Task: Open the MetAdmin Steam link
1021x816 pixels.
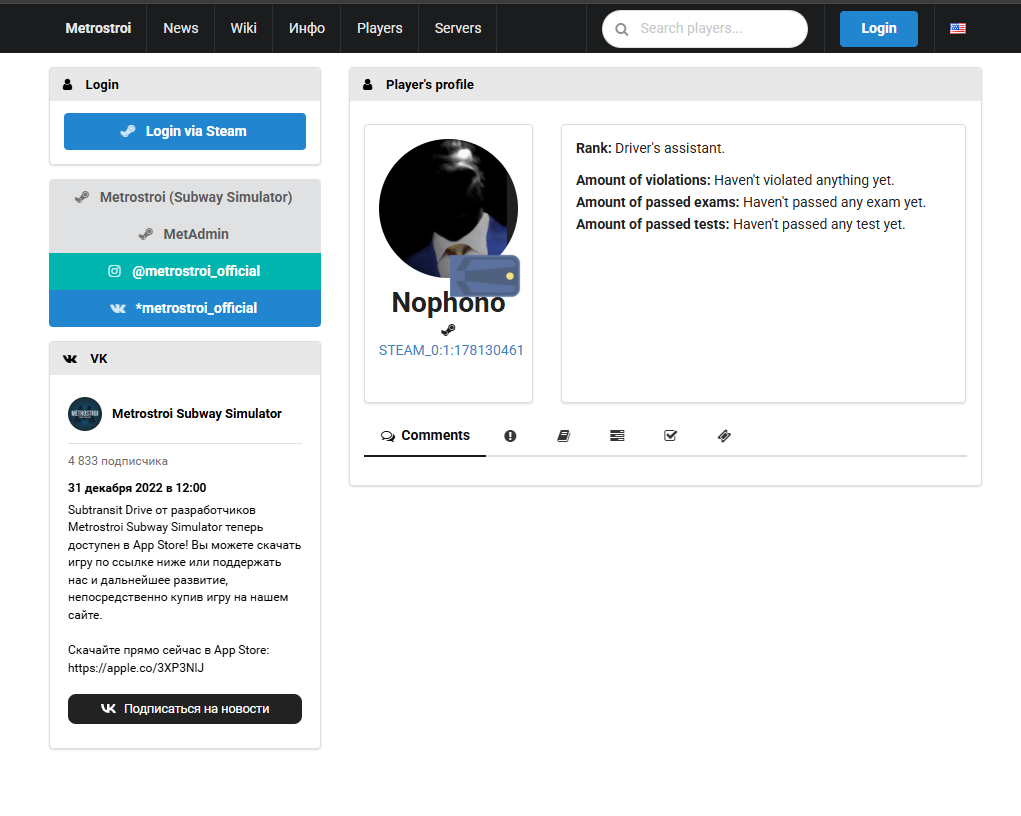Action: point(185,234)
